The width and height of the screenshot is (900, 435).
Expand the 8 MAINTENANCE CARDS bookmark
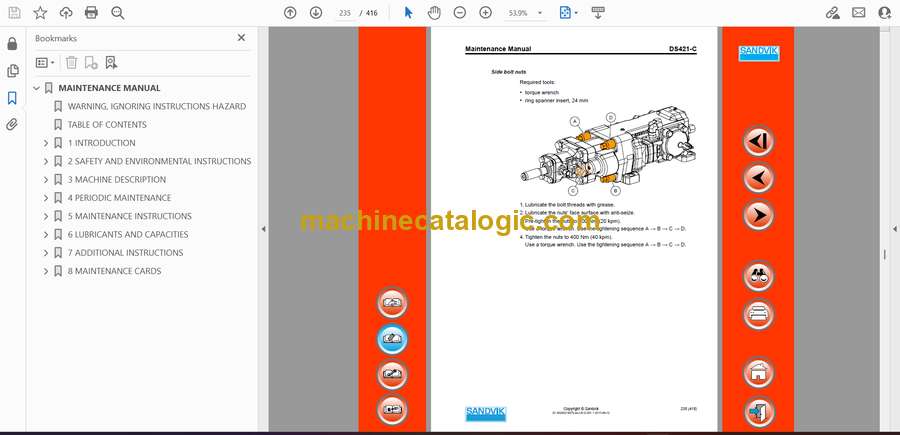point(46,271)
